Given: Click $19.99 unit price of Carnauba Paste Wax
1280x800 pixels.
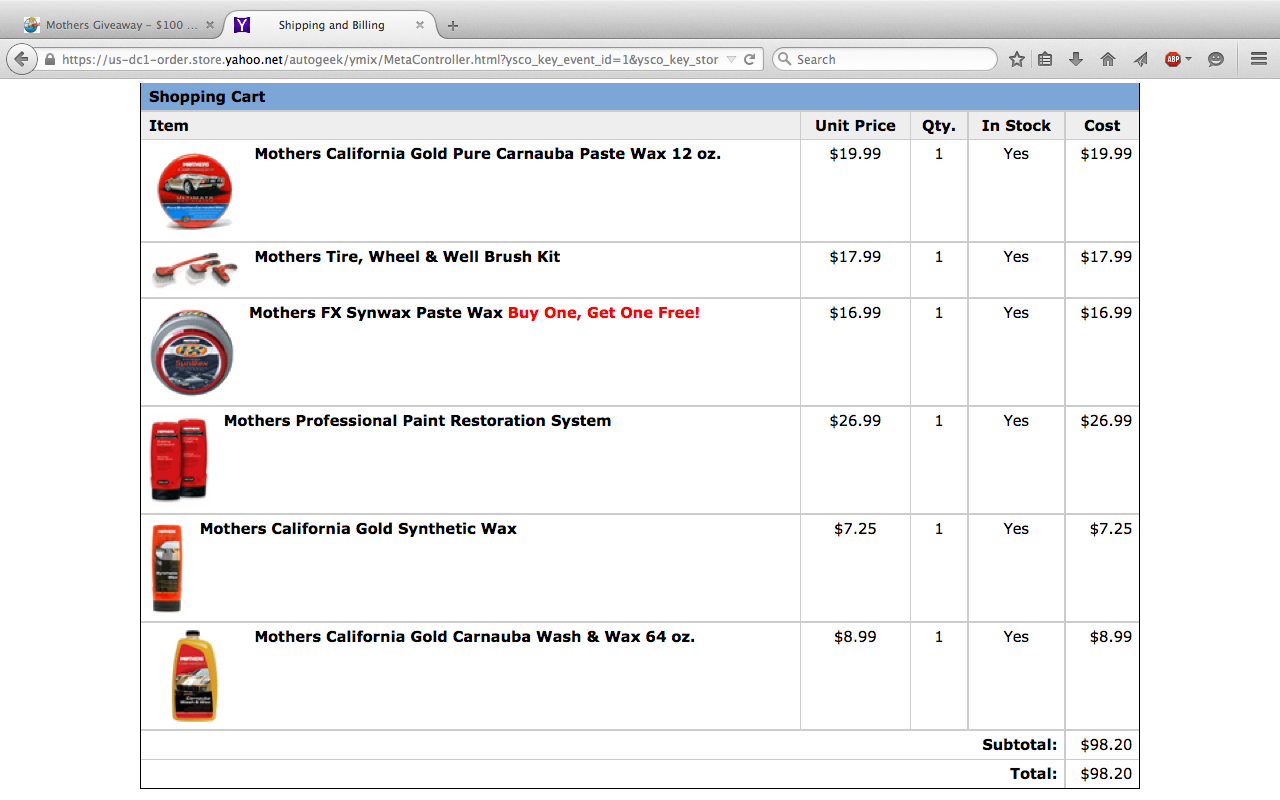Looking at the screenshot, I should [x=855, y=153].
